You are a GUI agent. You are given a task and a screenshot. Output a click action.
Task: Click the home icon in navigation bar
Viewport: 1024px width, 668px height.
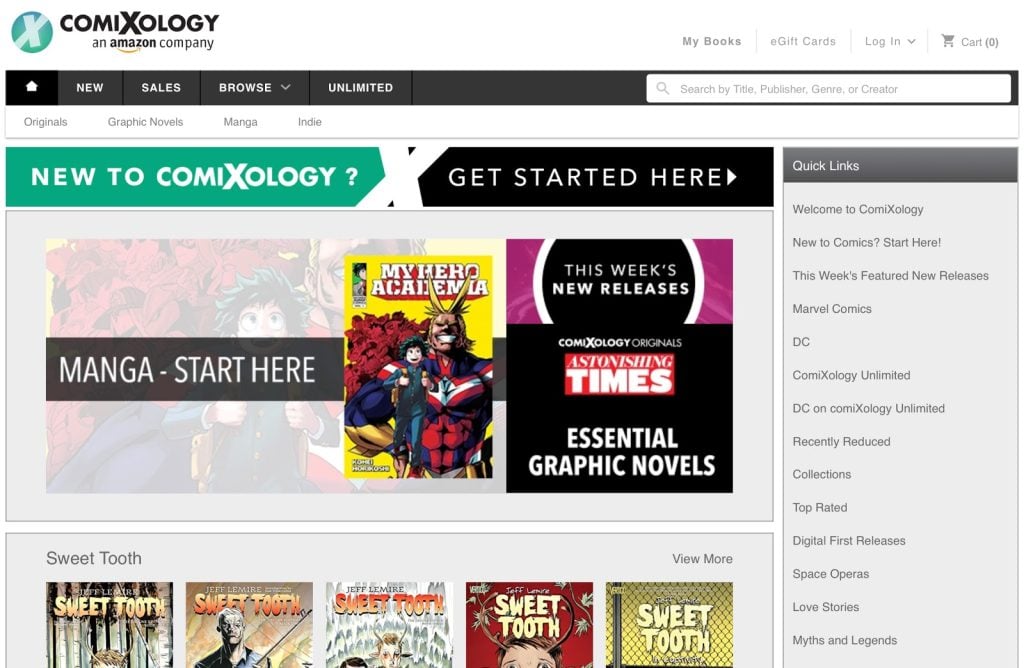point(31,87)
